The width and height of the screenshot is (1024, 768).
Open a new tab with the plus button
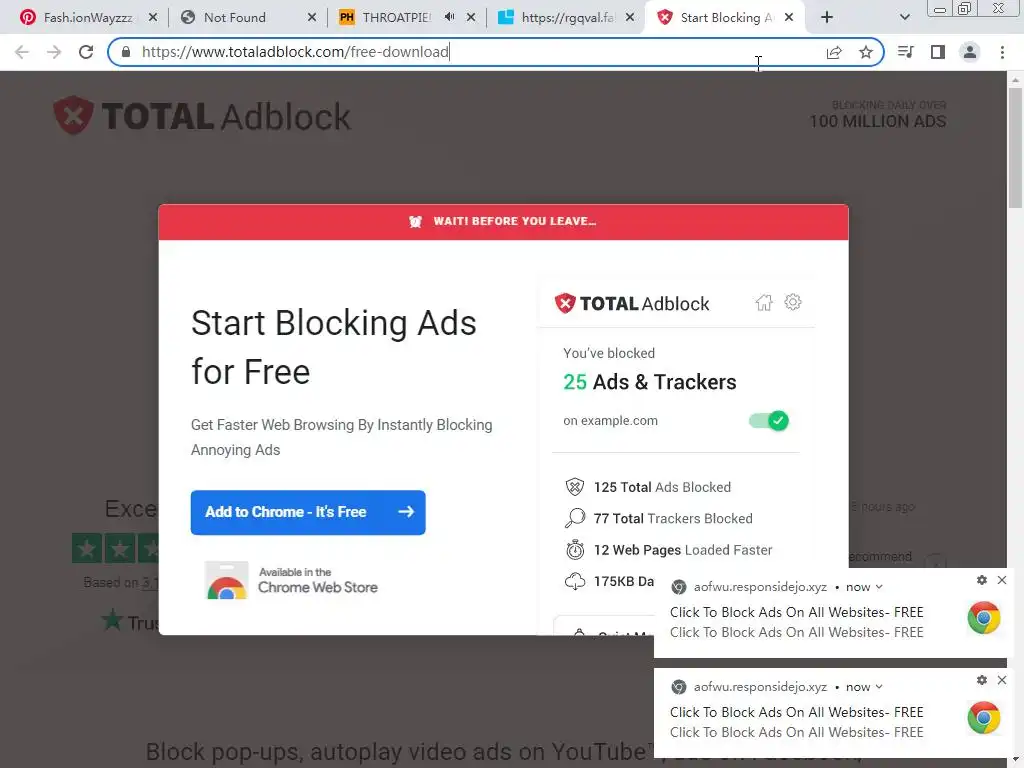827,18
